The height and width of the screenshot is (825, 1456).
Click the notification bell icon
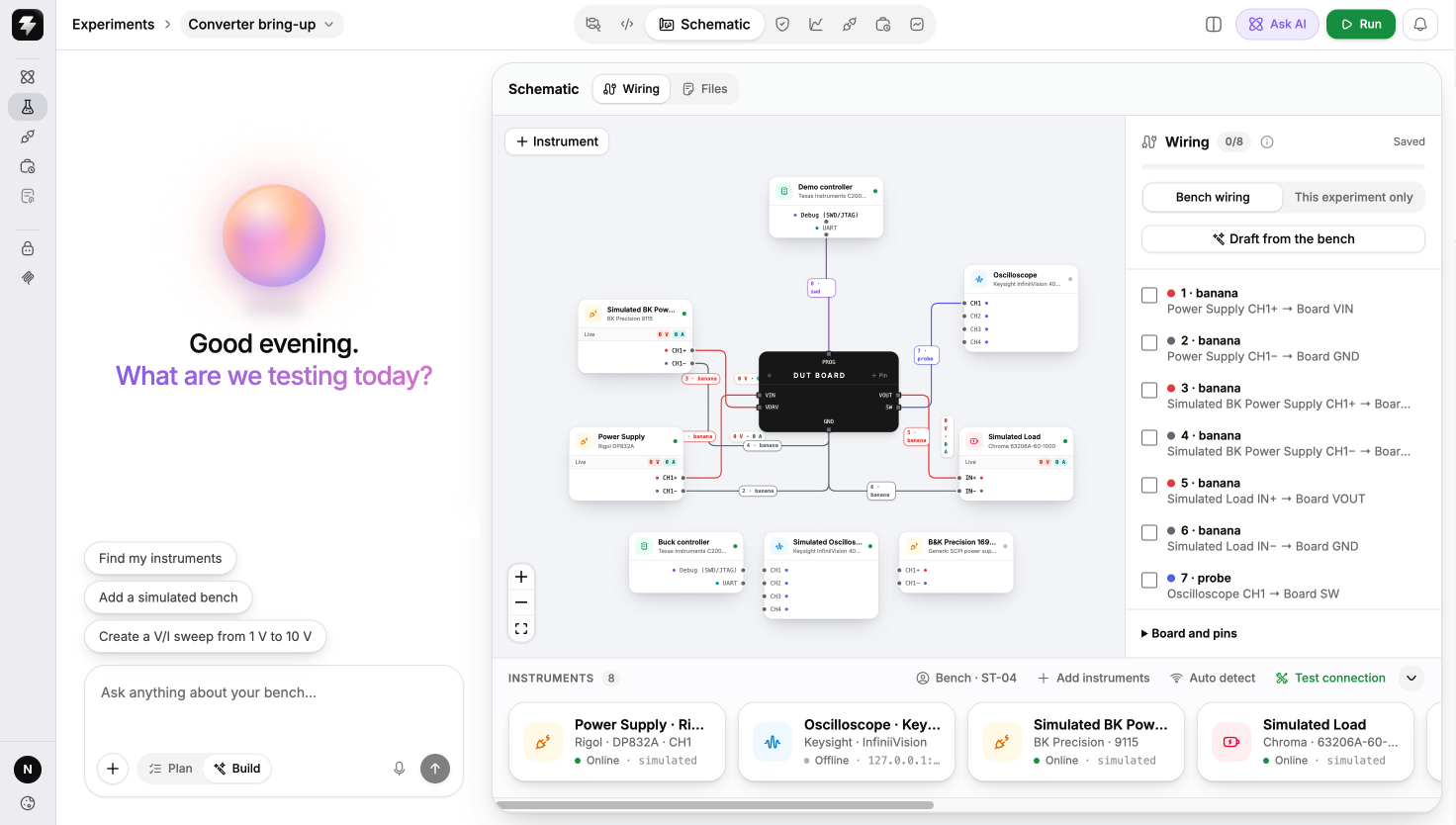tap(1420, 25)
